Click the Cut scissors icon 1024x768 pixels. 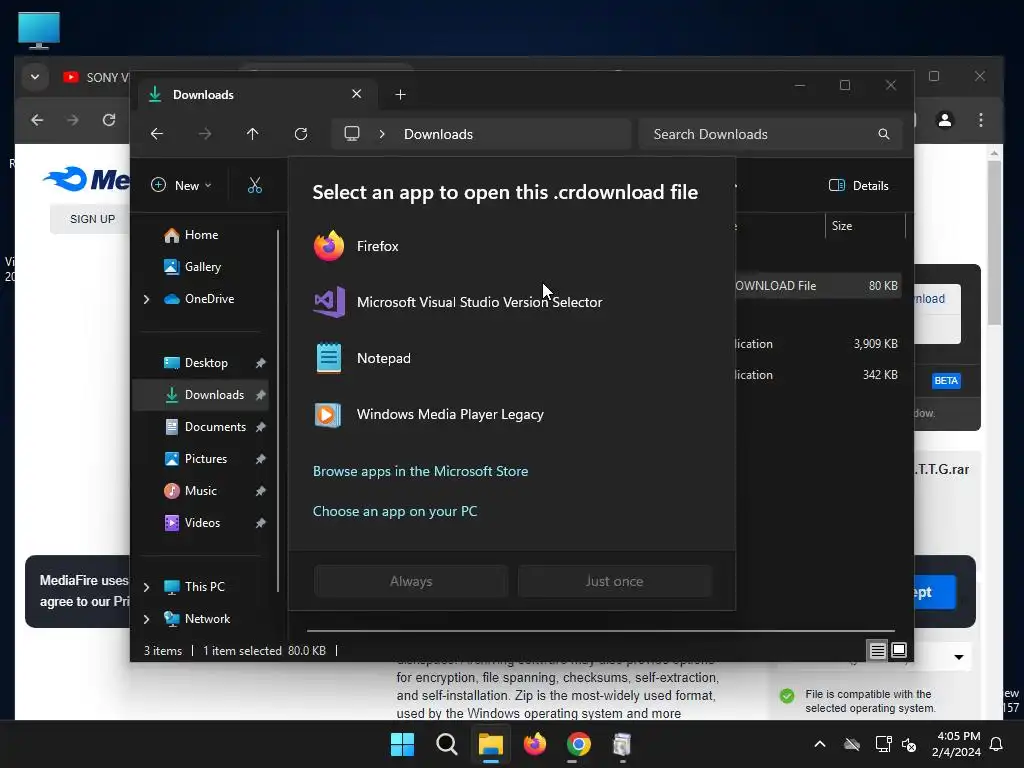[x=255, y=185]
